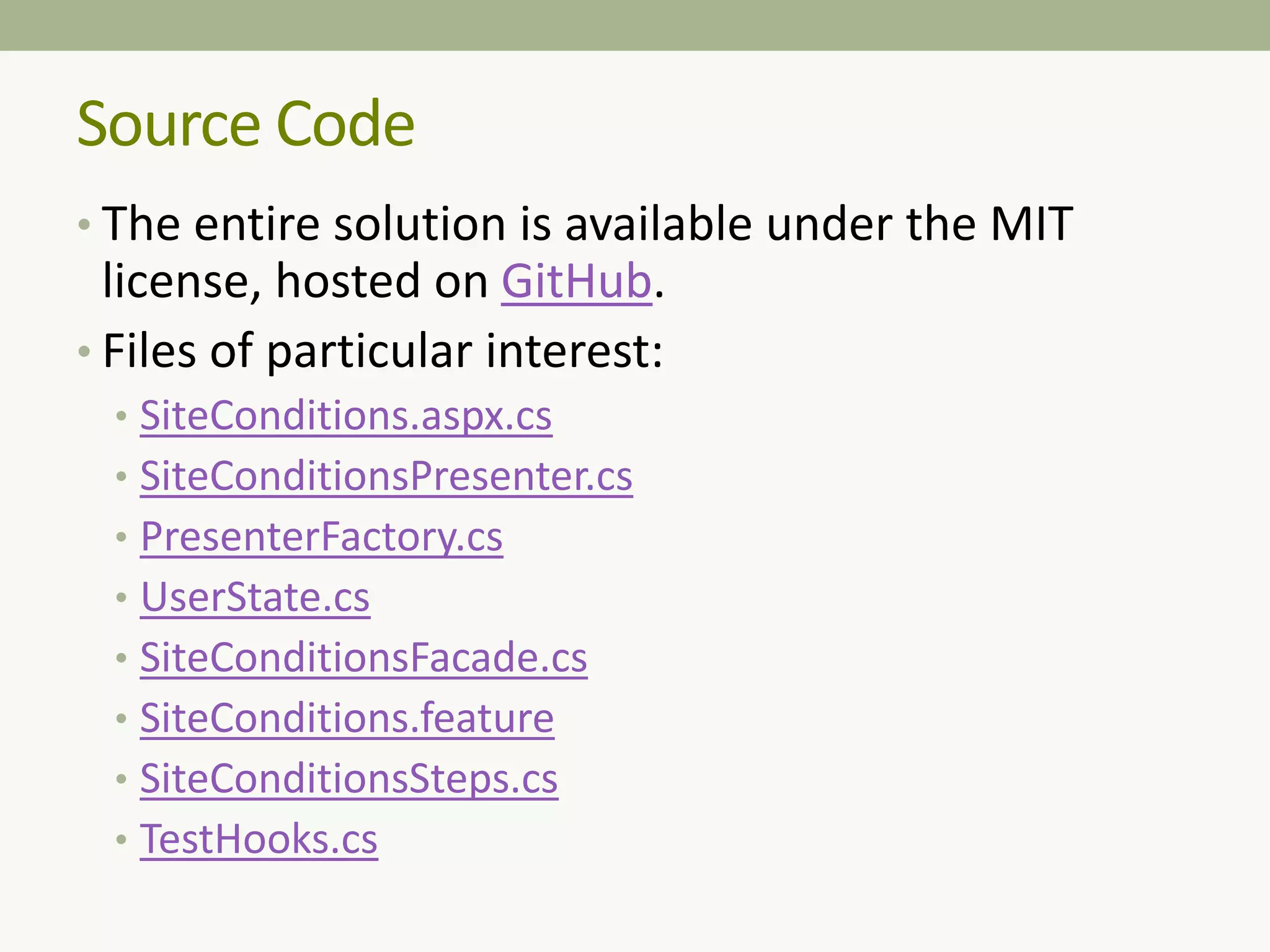Click the bullet before UserState.cs
1270x952 pixels.
point(122,597)
